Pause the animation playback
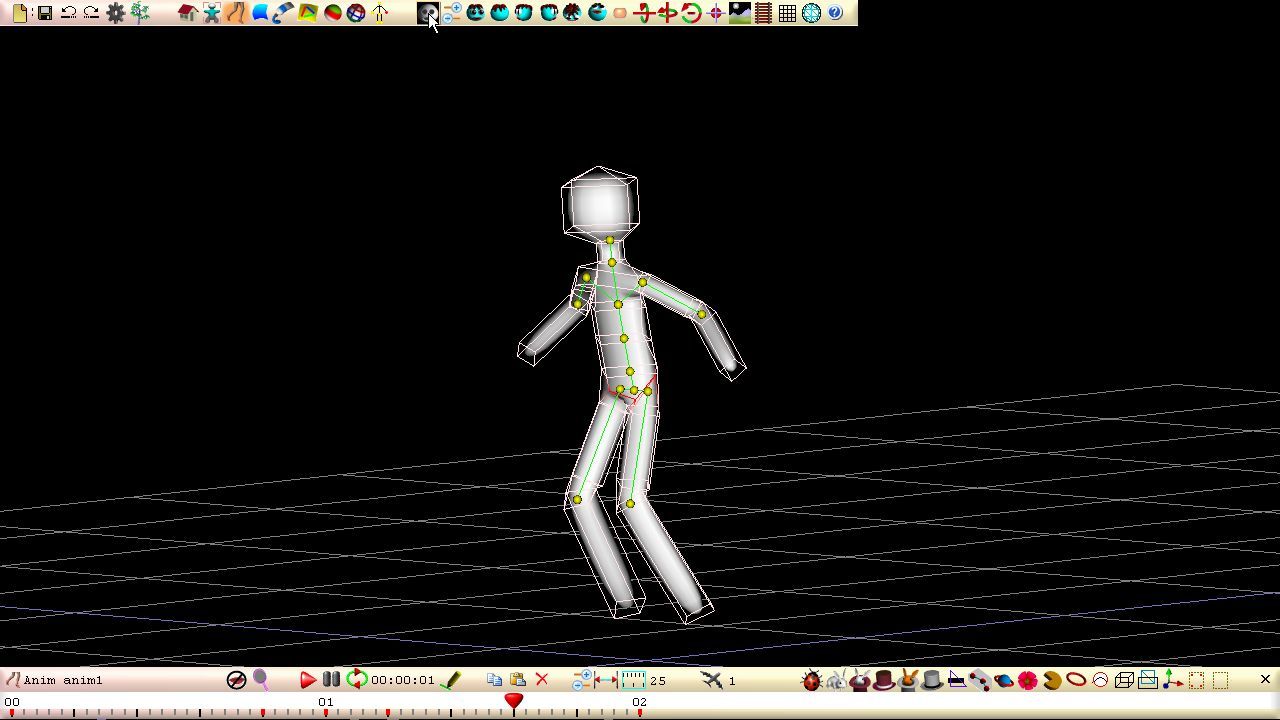This screenshot has height=720, width=1280. (331, 680)
